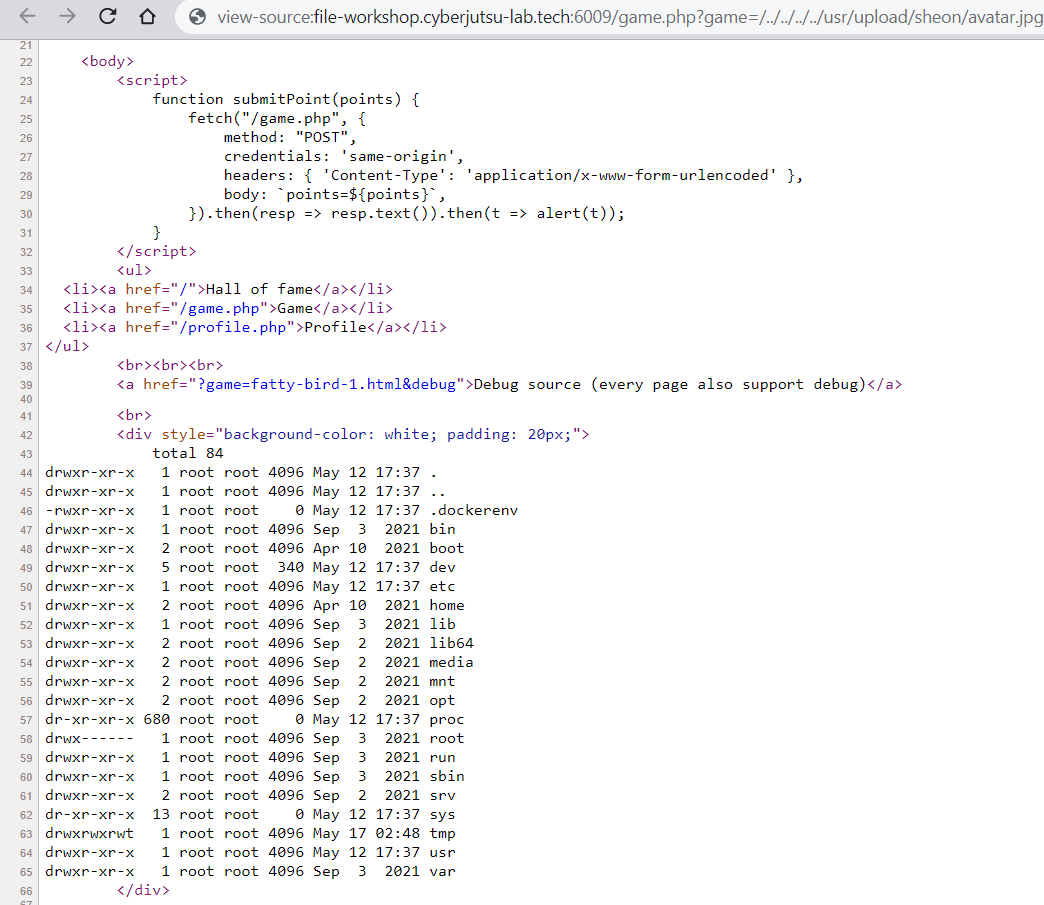Click the media directory row

pyautogui.click(x=259, y=662)
